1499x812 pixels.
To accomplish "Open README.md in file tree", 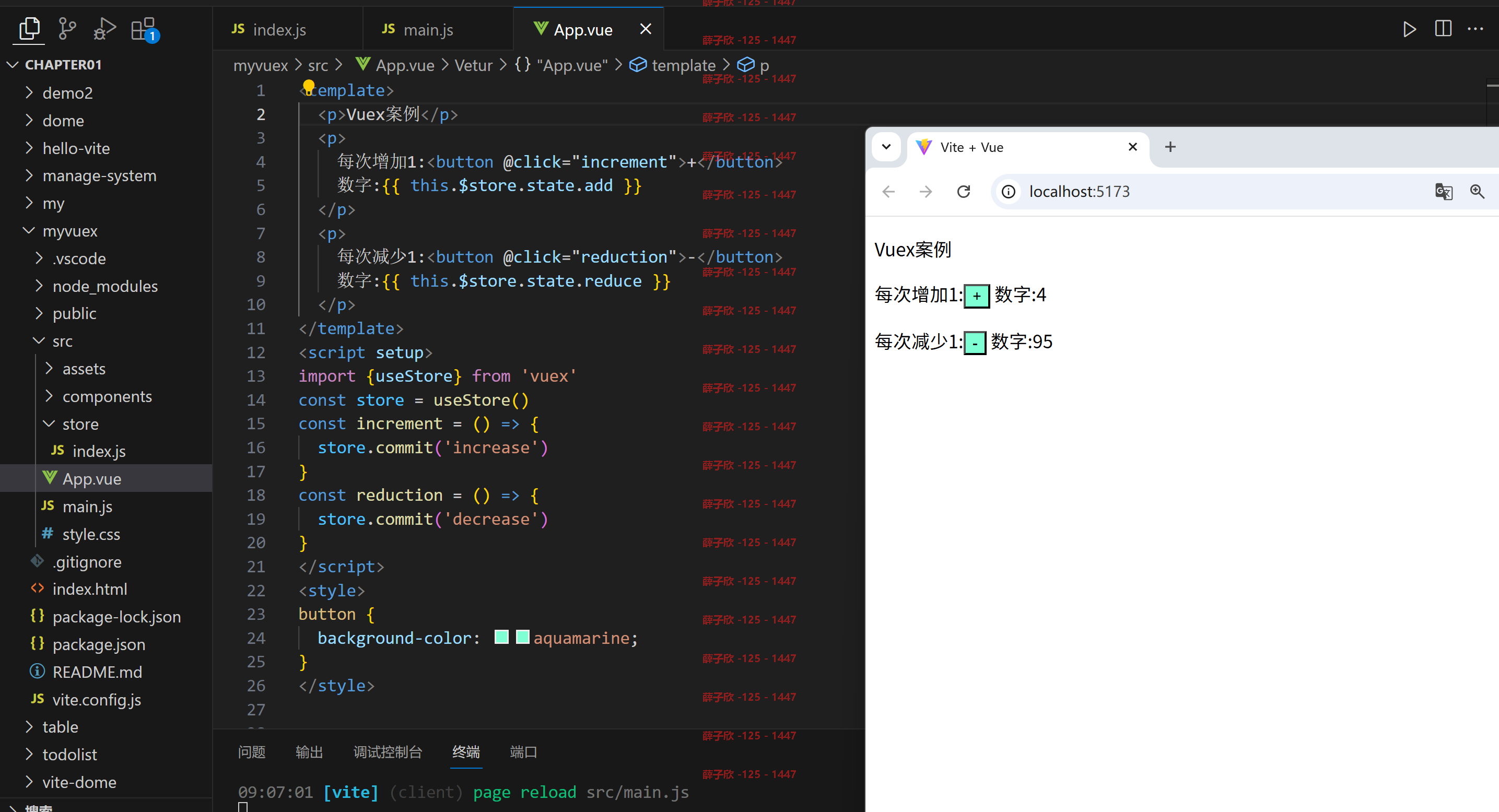I will pyautogui.click(x=107, y=671).
